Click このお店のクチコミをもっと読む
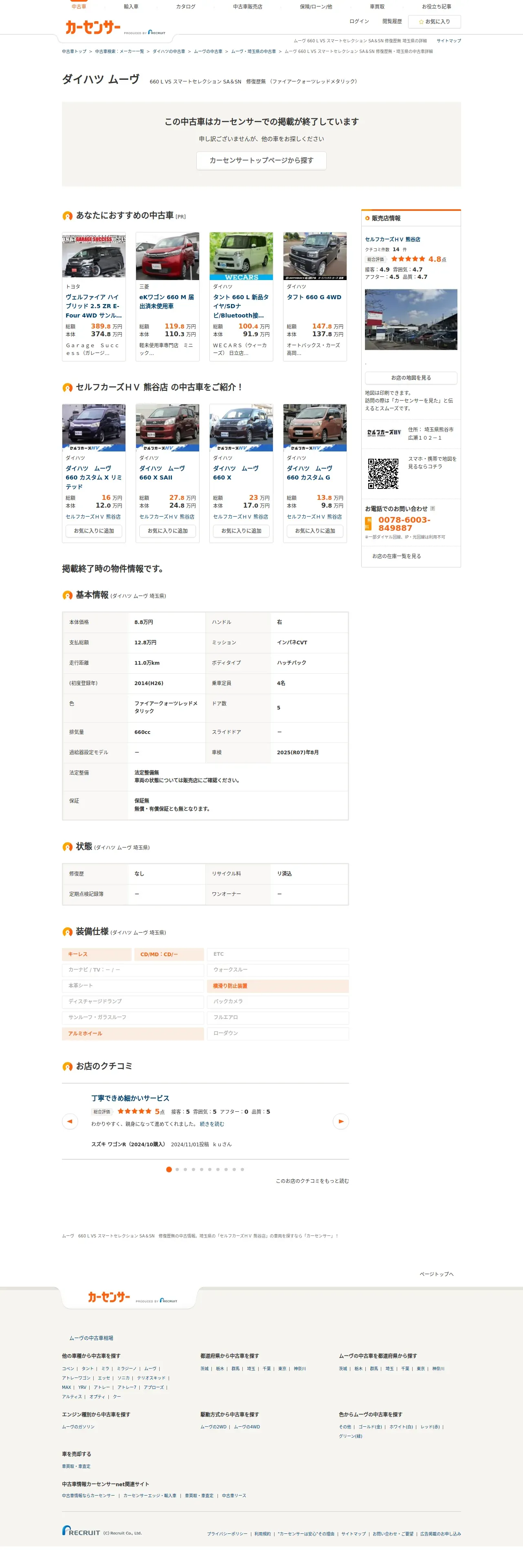Image resolution: width=523 pixels, height=1568 pixels. pyautogui.click(x=312, y=1181)
